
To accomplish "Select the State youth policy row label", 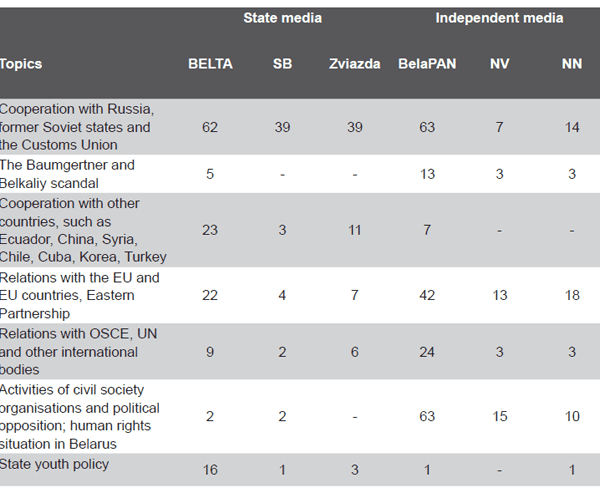I will pyautogui.click(x=54, y=464).
